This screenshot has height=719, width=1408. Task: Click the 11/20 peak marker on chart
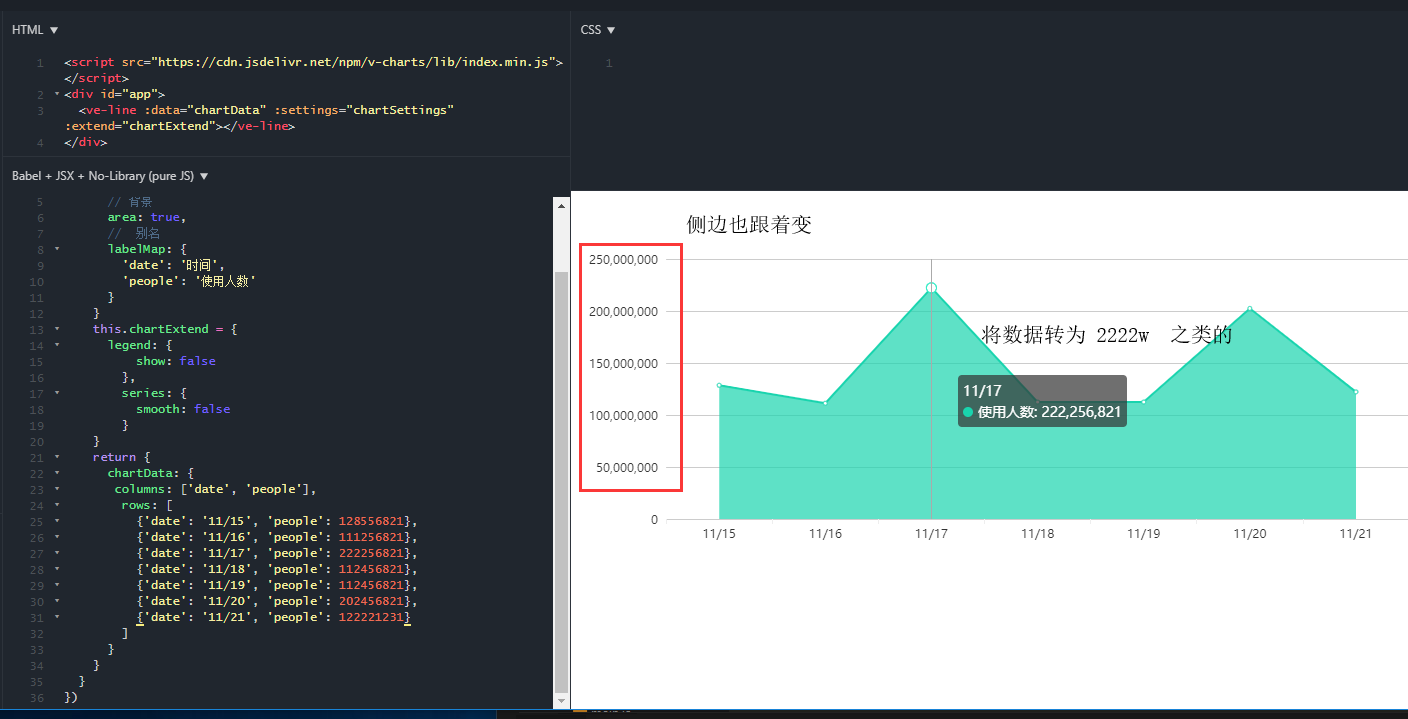1250,308
